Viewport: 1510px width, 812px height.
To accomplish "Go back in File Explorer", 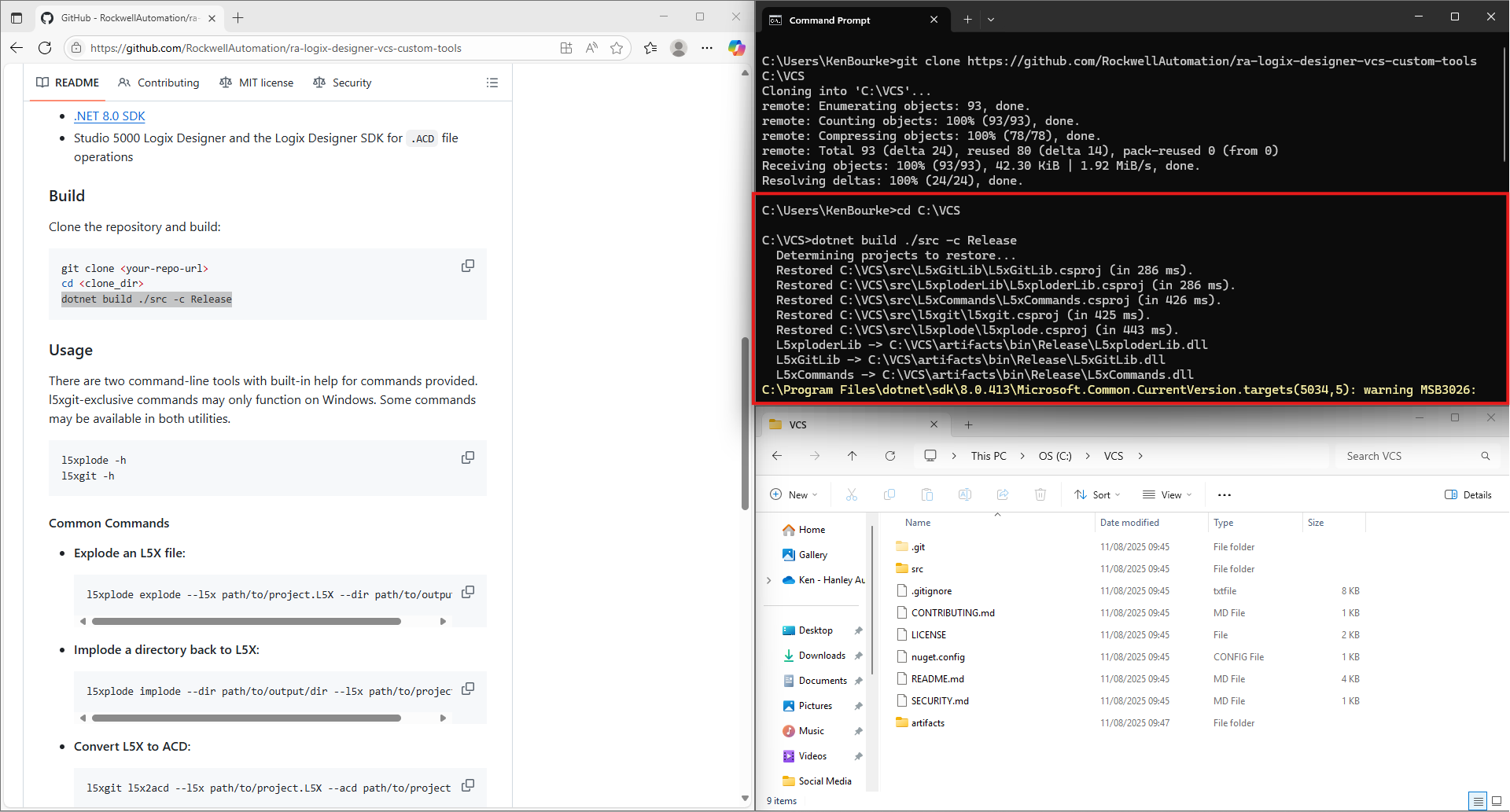I will 777,456.
